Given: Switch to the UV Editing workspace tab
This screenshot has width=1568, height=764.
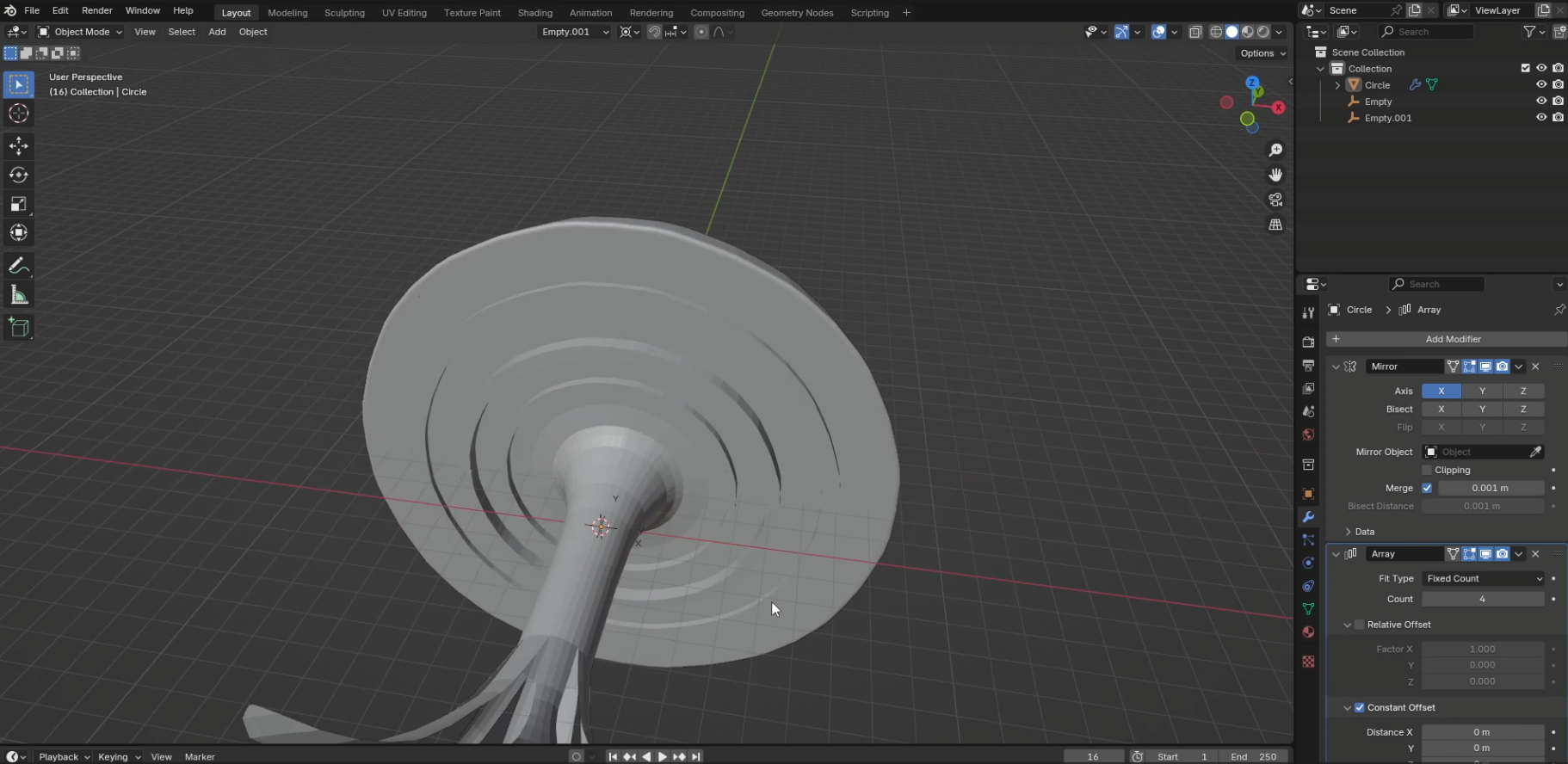Looking at the screenshot, I should click(404, 13).
